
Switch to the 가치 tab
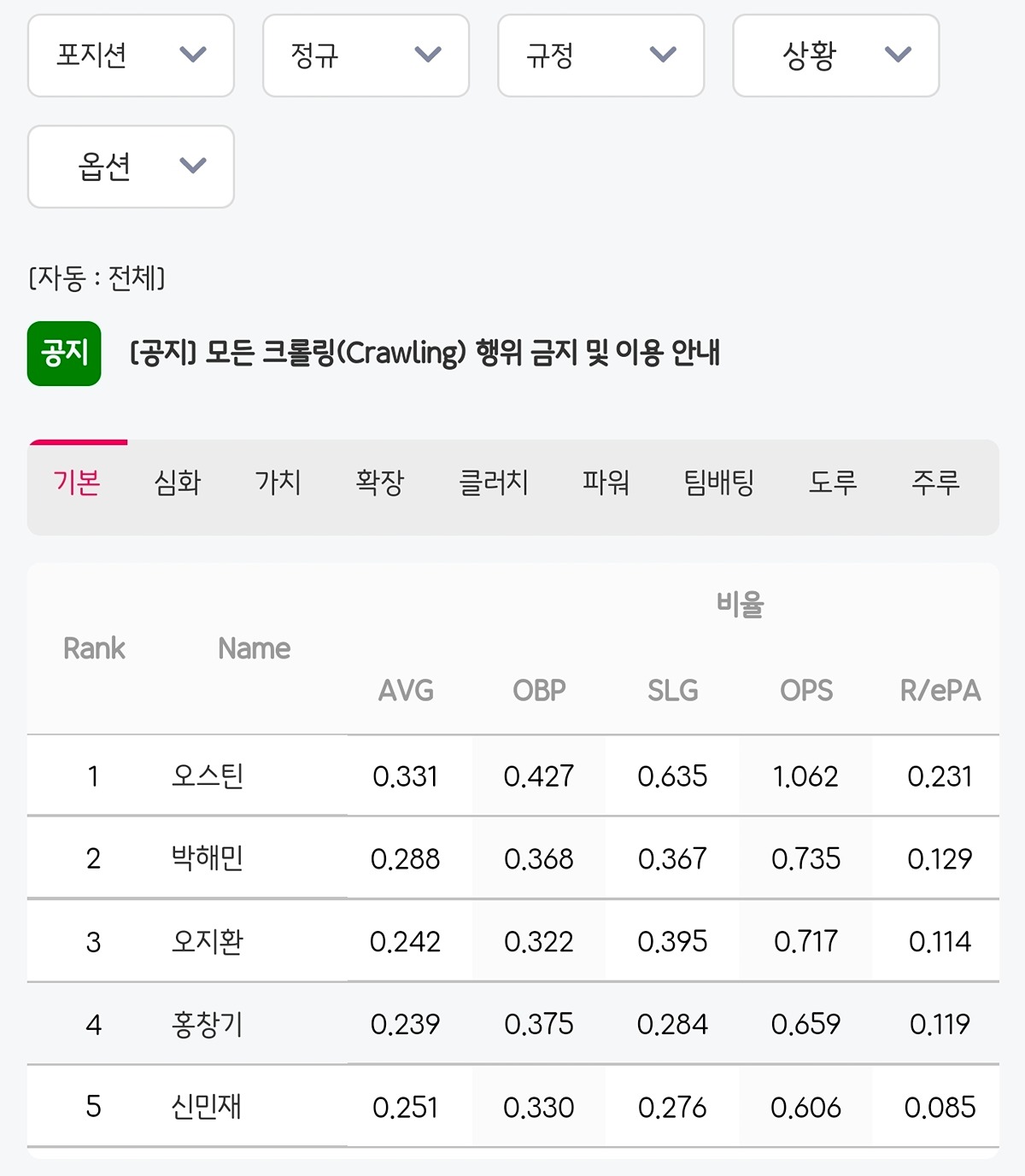278,483
